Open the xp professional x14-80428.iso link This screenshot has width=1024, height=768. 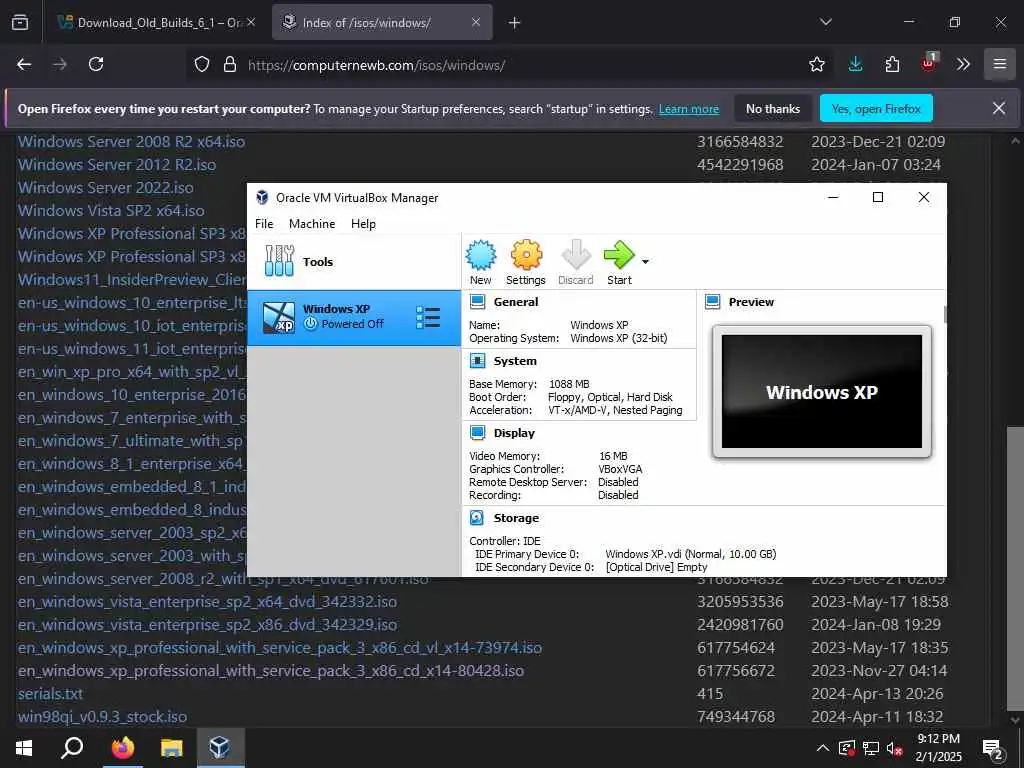[x=270, y=671]
